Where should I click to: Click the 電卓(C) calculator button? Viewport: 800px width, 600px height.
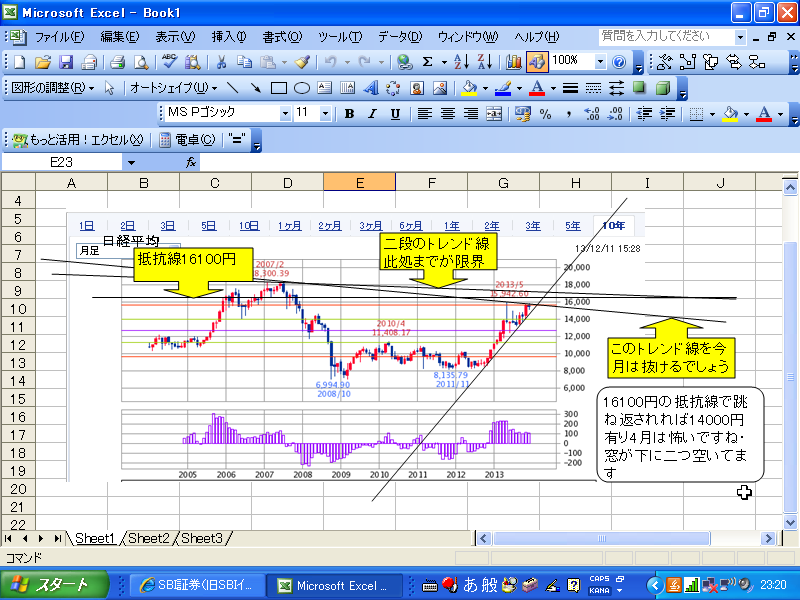click(187, 139)
